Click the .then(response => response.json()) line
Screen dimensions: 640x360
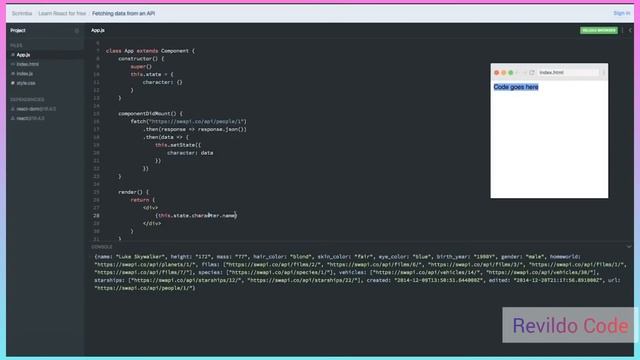click(195, 129)
